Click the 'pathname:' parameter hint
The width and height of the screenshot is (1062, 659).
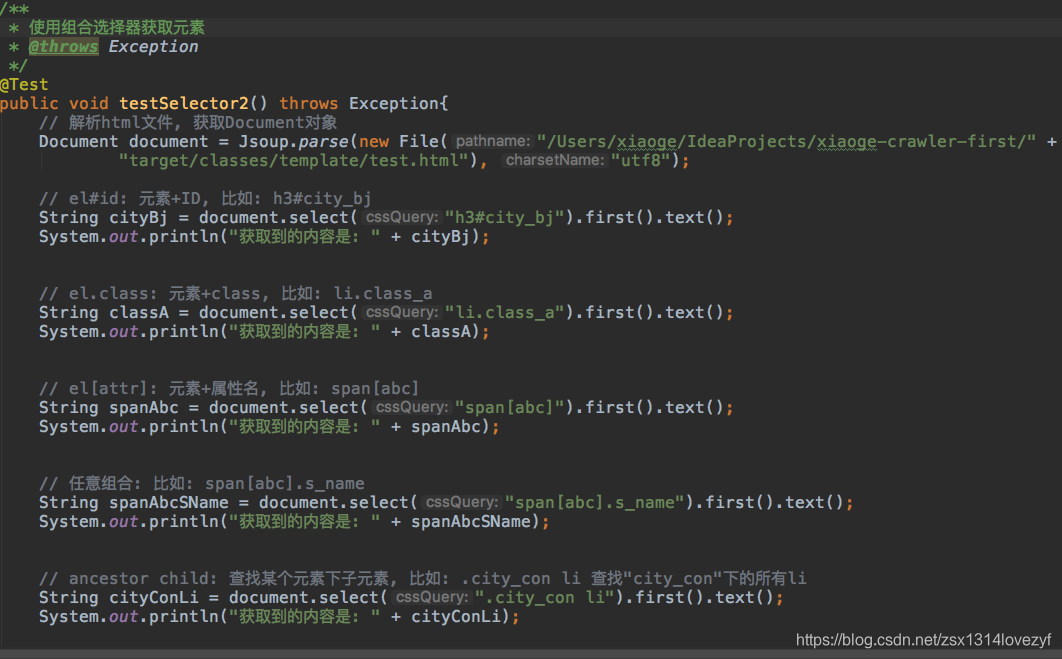[492, 141]
